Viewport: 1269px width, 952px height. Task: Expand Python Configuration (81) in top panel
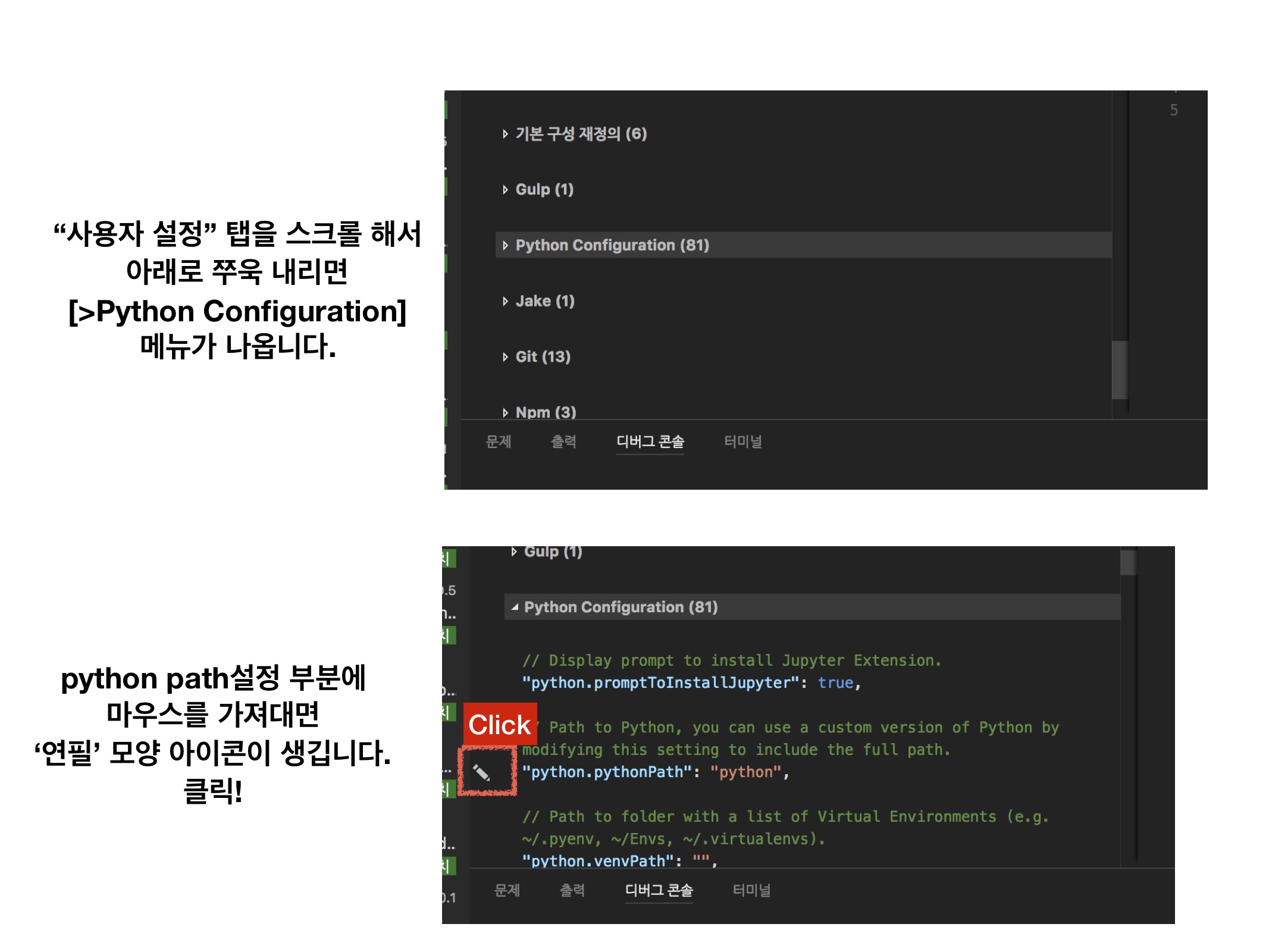point(612,245)
